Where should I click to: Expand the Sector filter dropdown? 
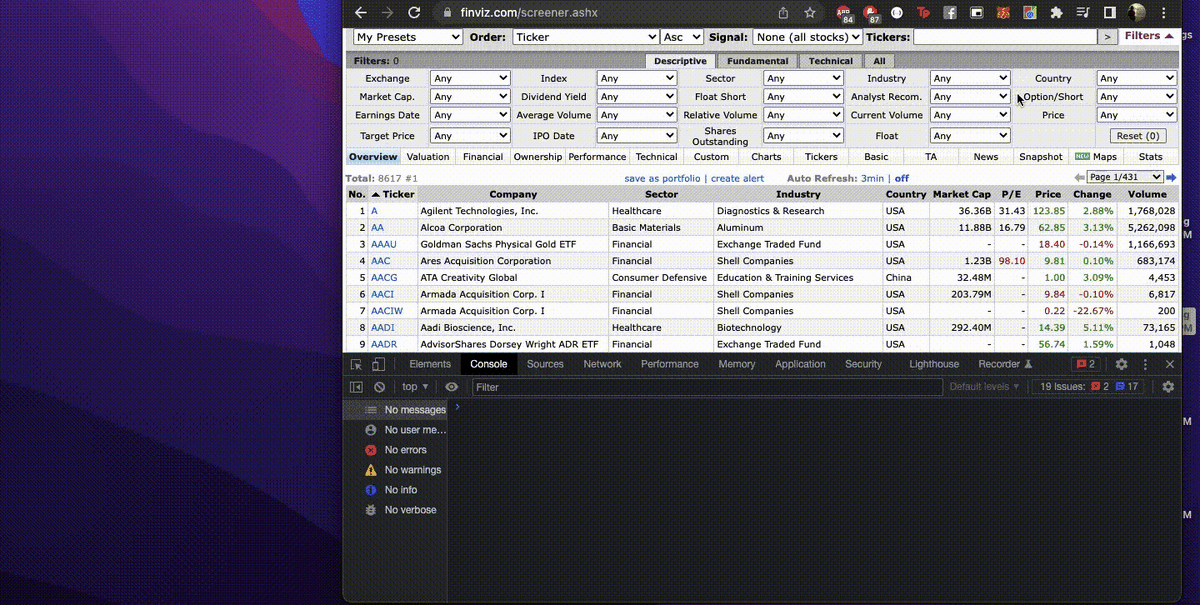803,78
